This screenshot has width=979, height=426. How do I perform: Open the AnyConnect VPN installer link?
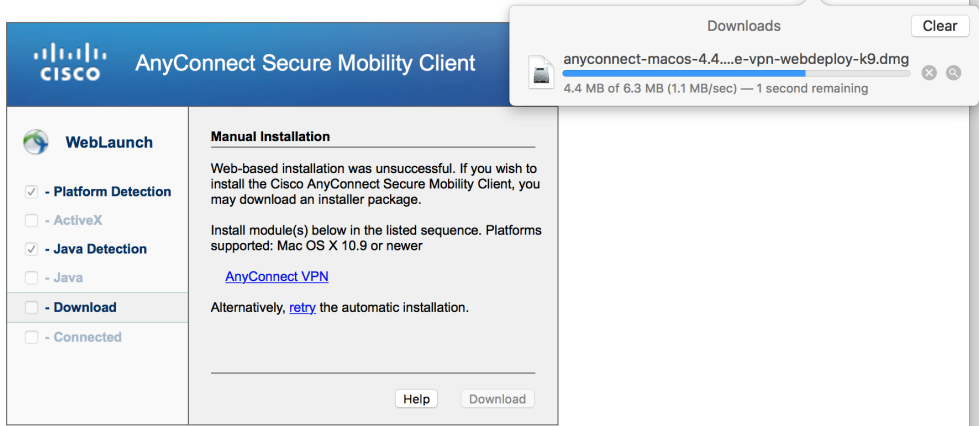point(277,277)
